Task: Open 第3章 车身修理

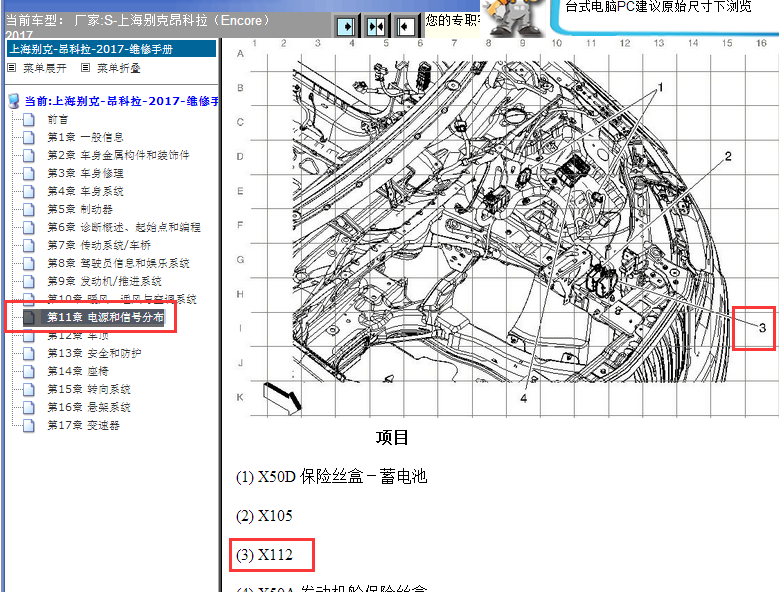Action: click(85, 173)
